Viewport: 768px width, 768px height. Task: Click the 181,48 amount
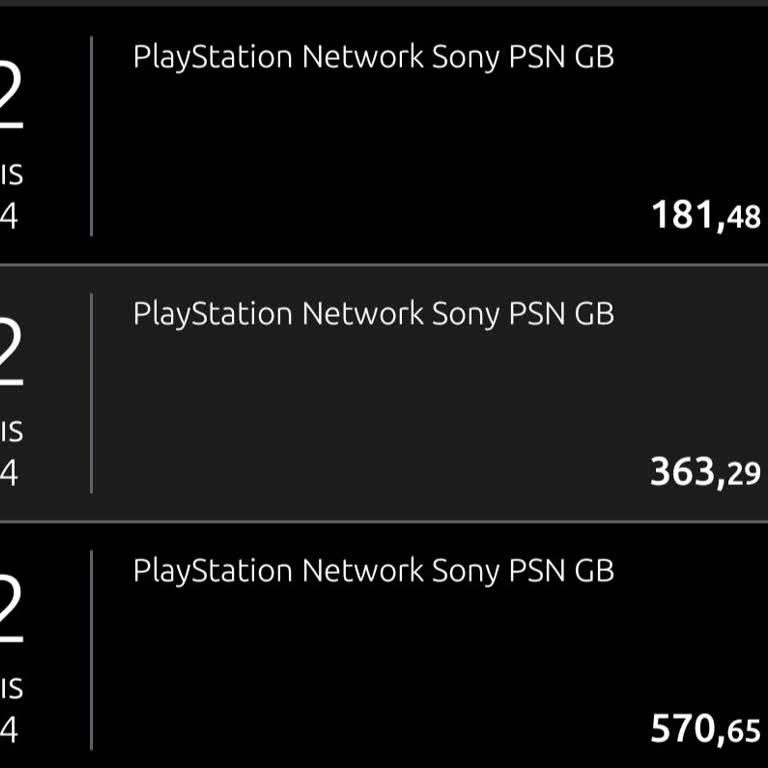705,215
